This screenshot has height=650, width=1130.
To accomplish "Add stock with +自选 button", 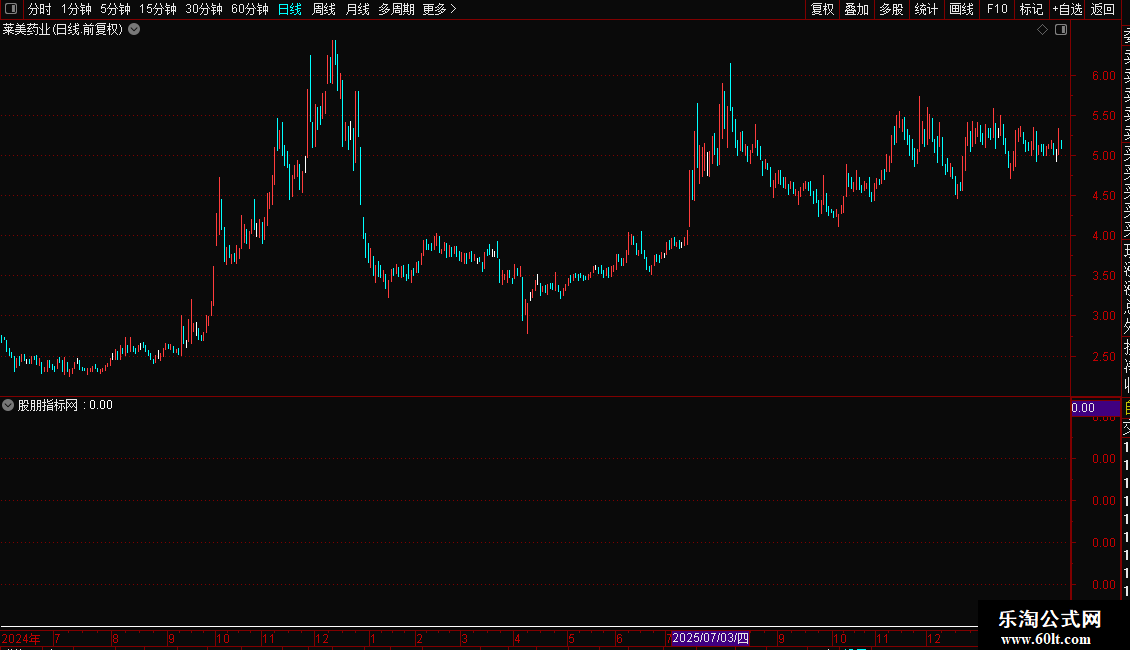I will 1067,9.
